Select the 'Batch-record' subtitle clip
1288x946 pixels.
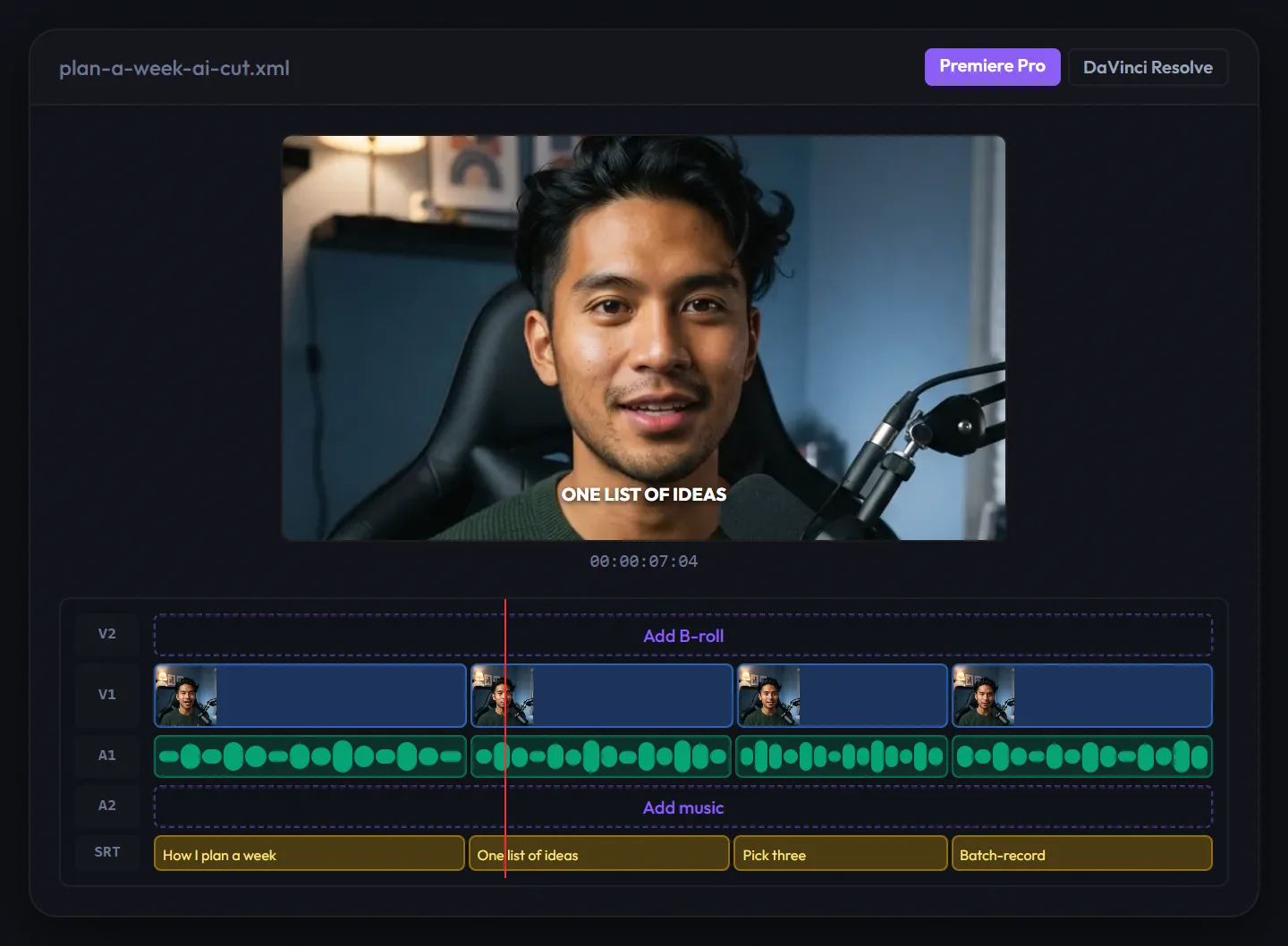(x=1082, y=854)
